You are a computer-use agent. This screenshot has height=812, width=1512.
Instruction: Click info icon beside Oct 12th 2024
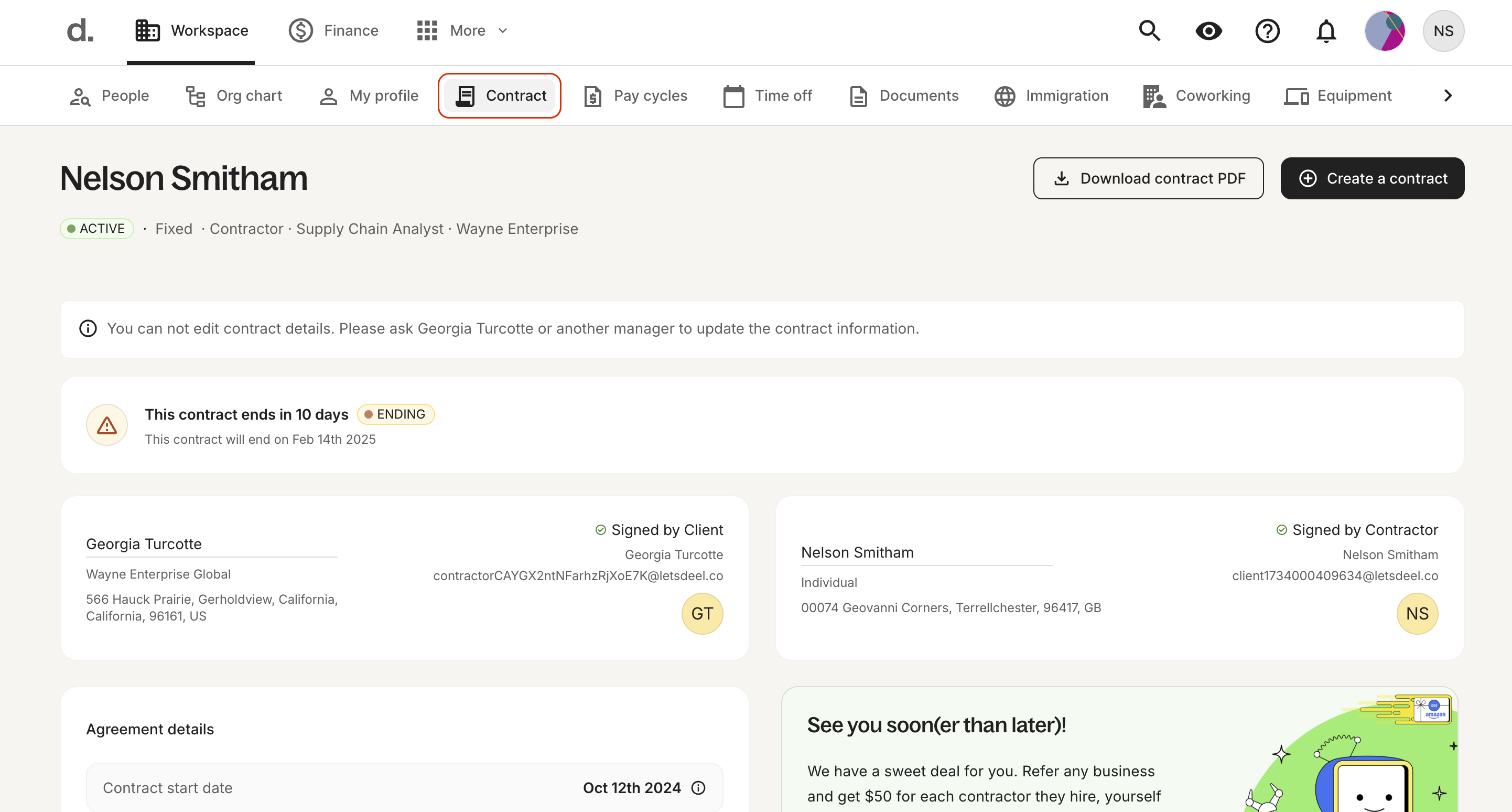pyautogui.click(x=698, y=788)
